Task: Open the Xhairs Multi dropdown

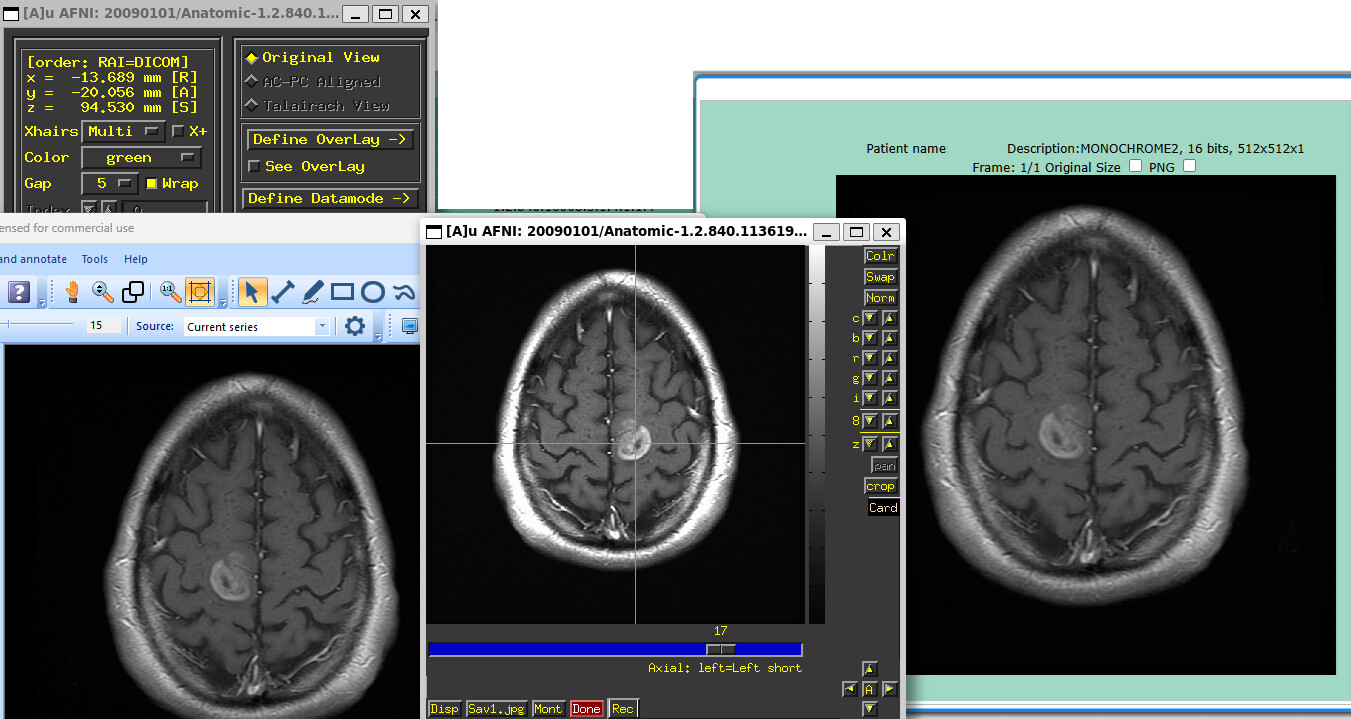Action: [124, 131]
